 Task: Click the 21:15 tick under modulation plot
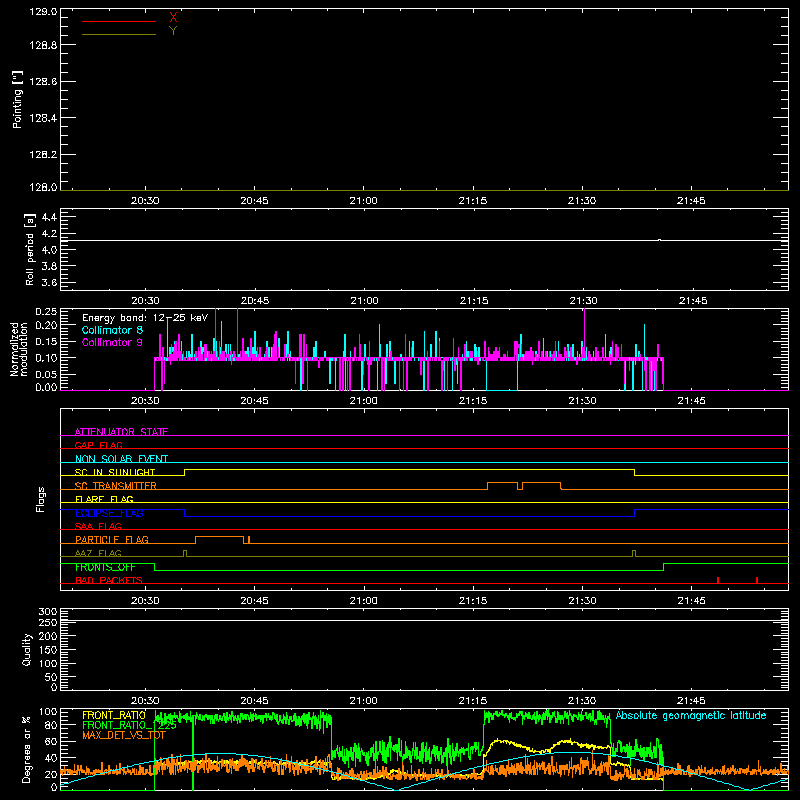[x=473, y=401]
